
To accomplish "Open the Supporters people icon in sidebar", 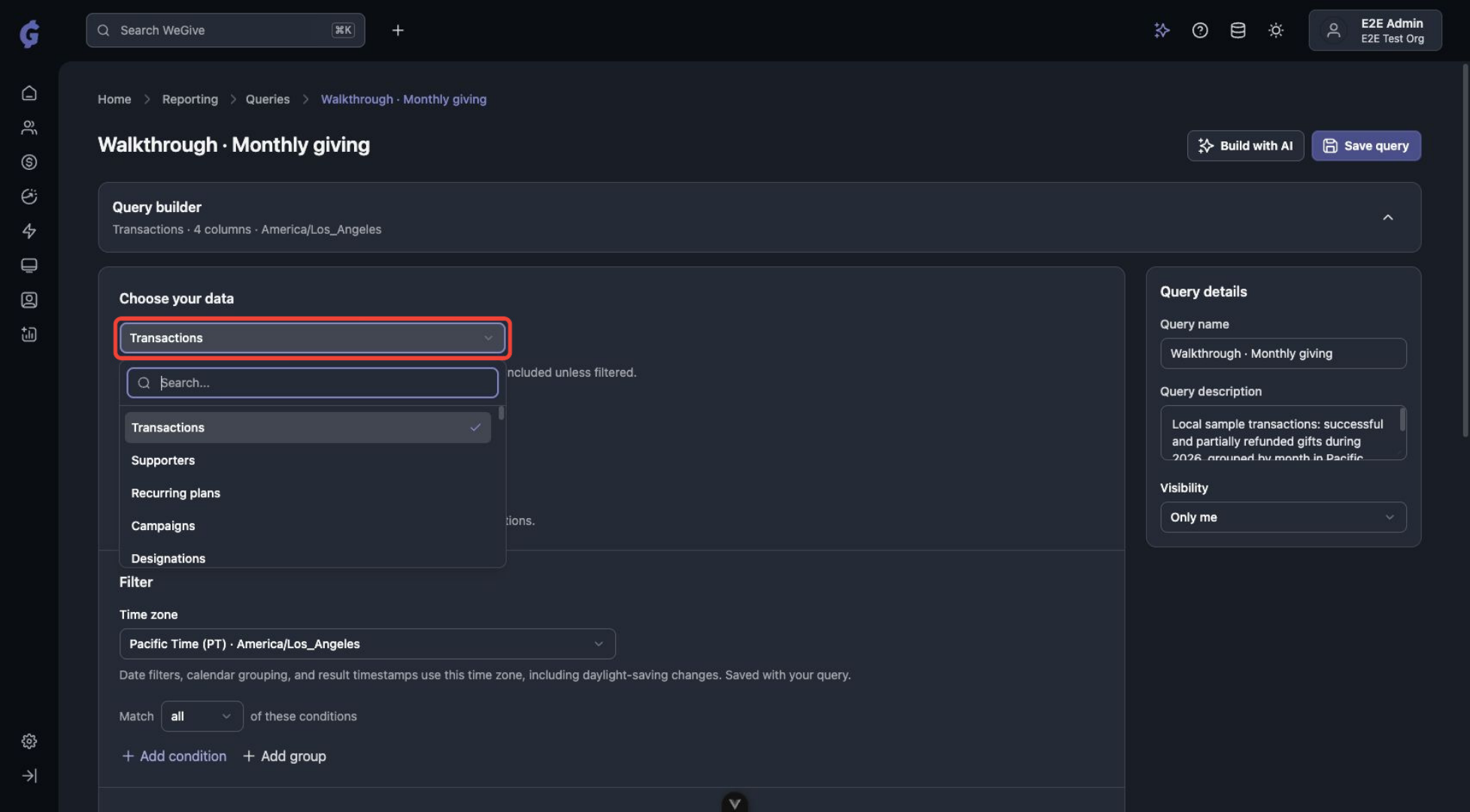I will click(x=29, y=128).
